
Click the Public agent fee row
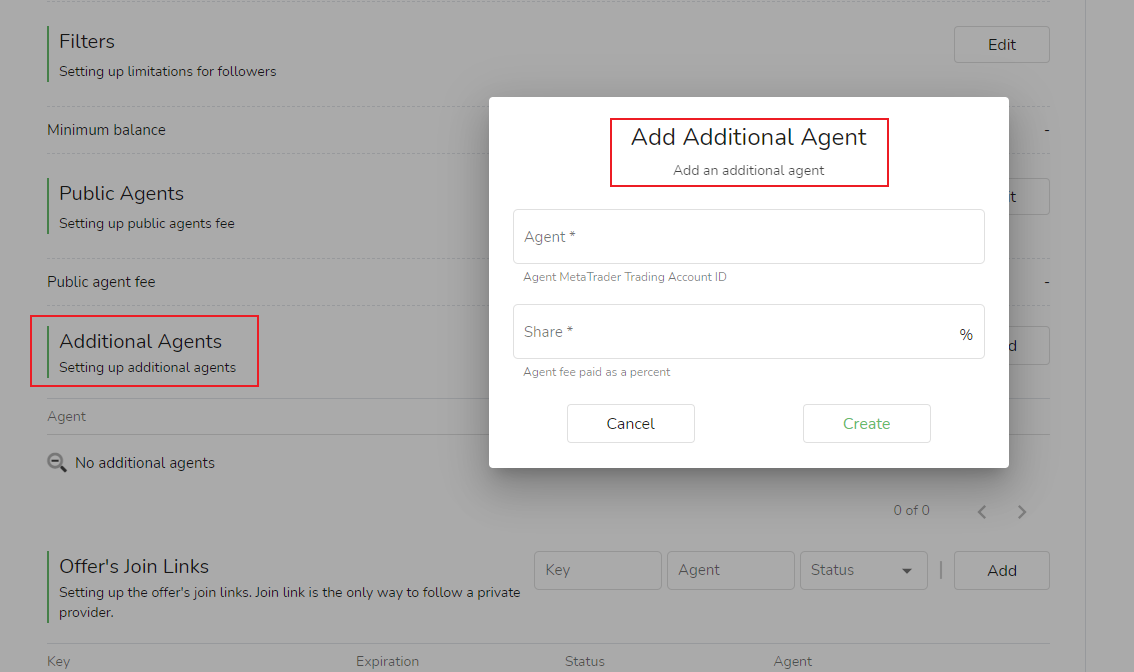point(101,282)
